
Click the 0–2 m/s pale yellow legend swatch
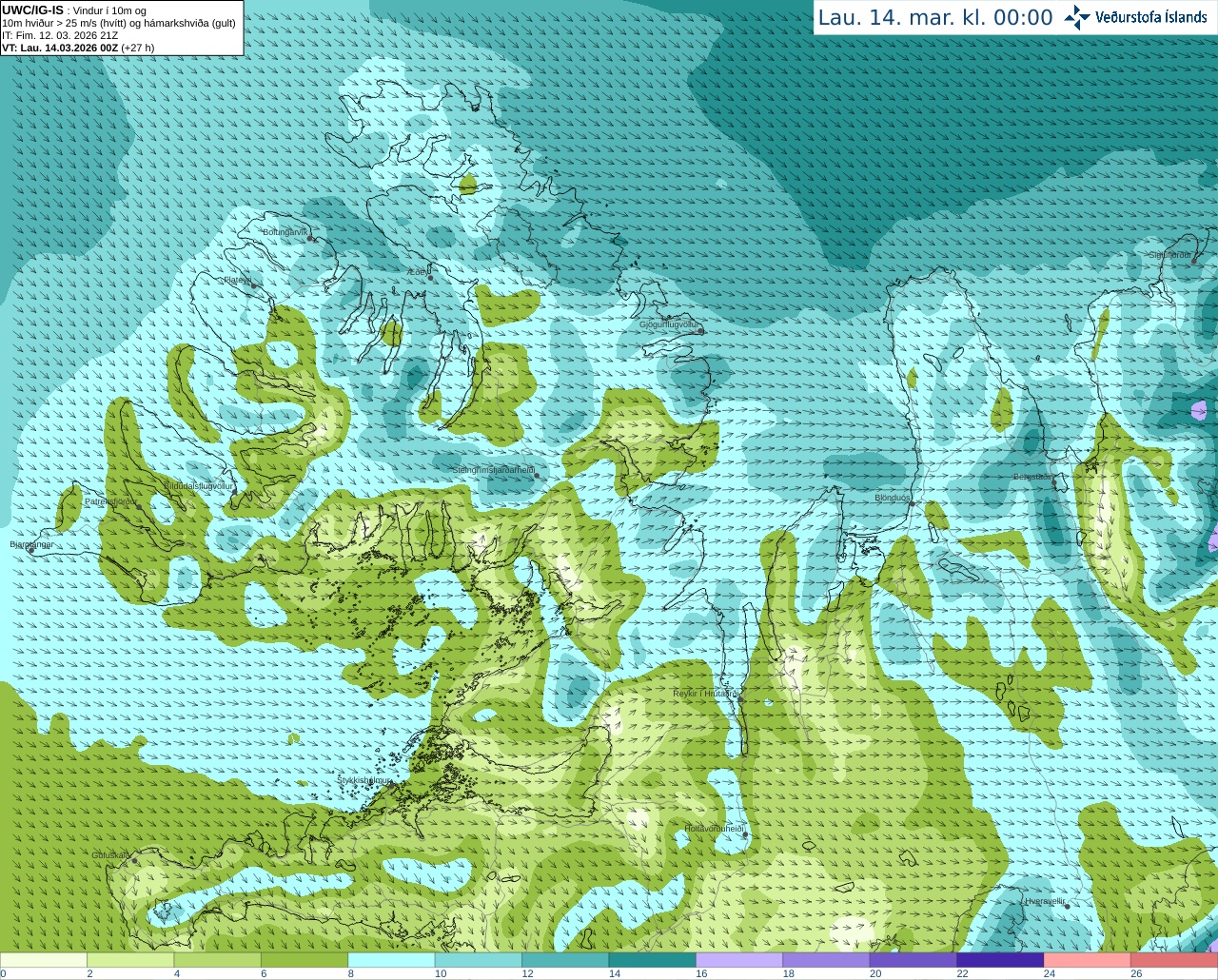44,960
